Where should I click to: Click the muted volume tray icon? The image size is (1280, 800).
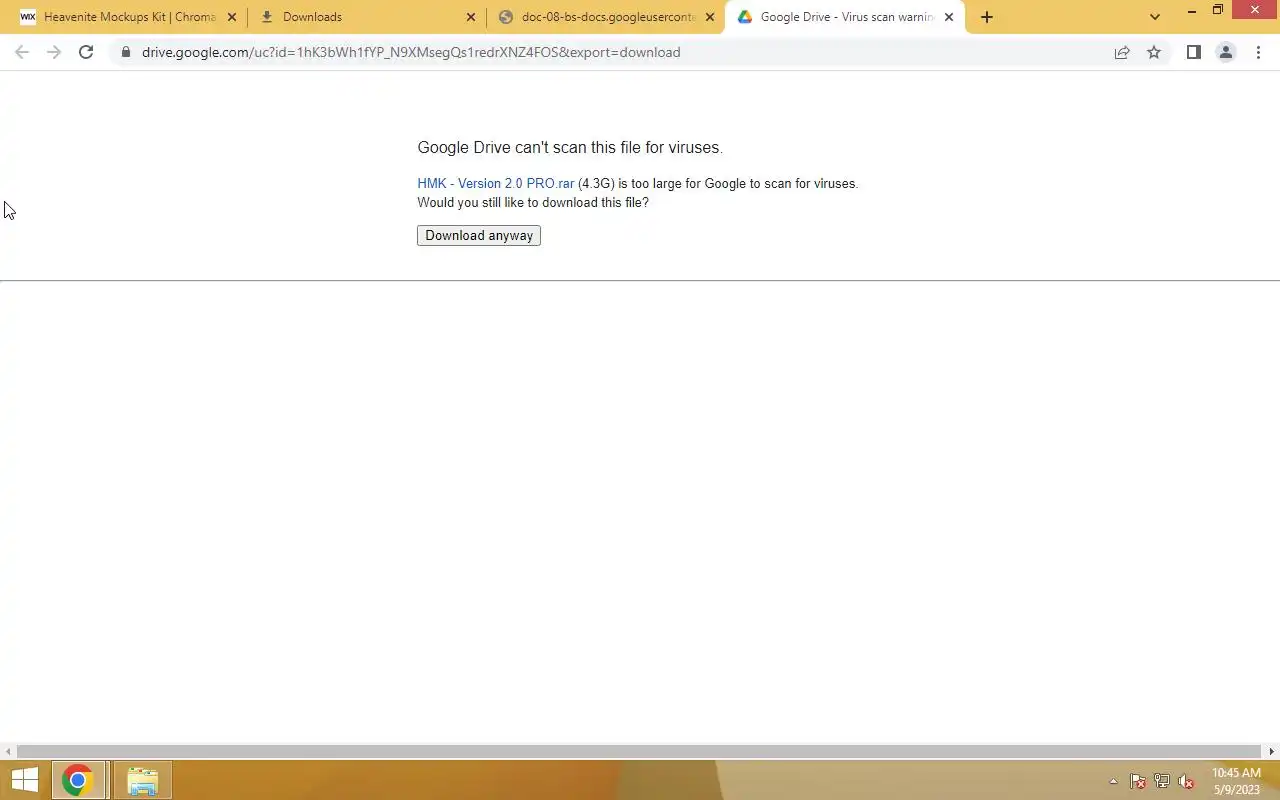pyautogui.click(x=1186, y=781)
